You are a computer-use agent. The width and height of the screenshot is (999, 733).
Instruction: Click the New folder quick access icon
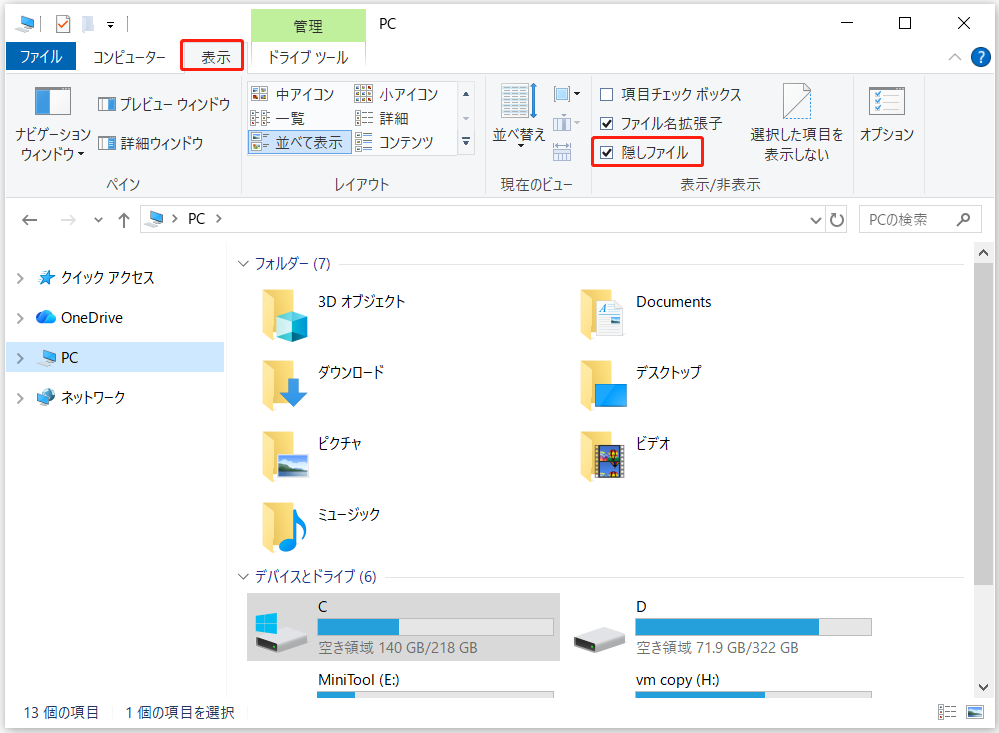[x=88, y=24]
